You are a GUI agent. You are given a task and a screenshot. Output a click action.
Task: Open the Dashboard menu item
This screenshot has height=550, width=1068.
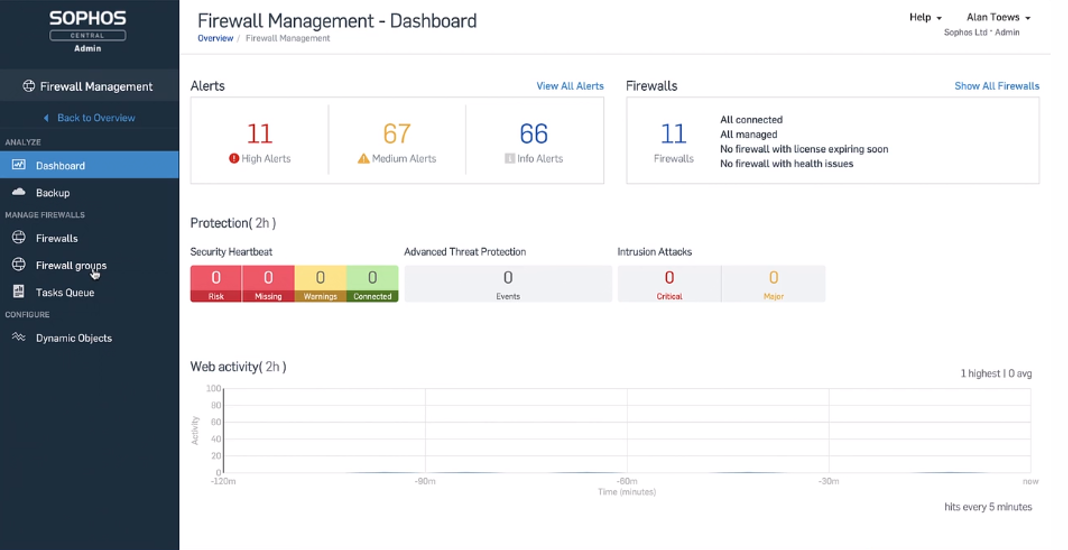tap(89, 165)
